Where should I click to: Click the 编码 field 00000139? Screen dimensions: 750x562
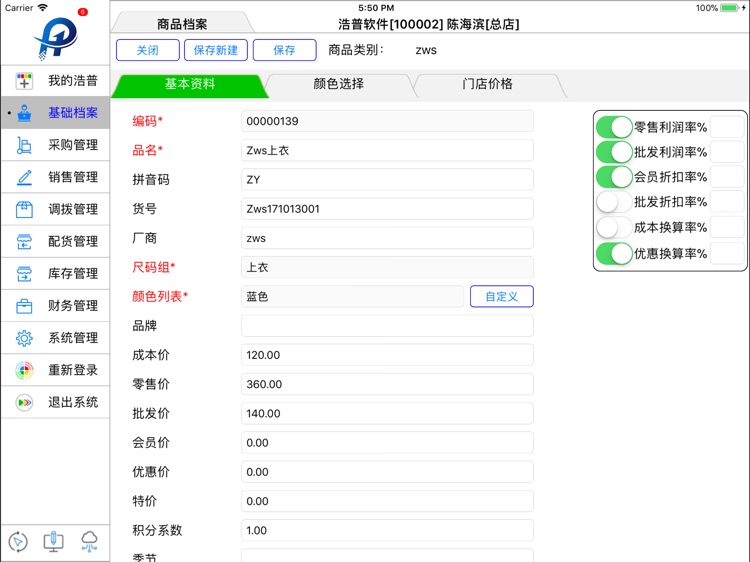387,121
